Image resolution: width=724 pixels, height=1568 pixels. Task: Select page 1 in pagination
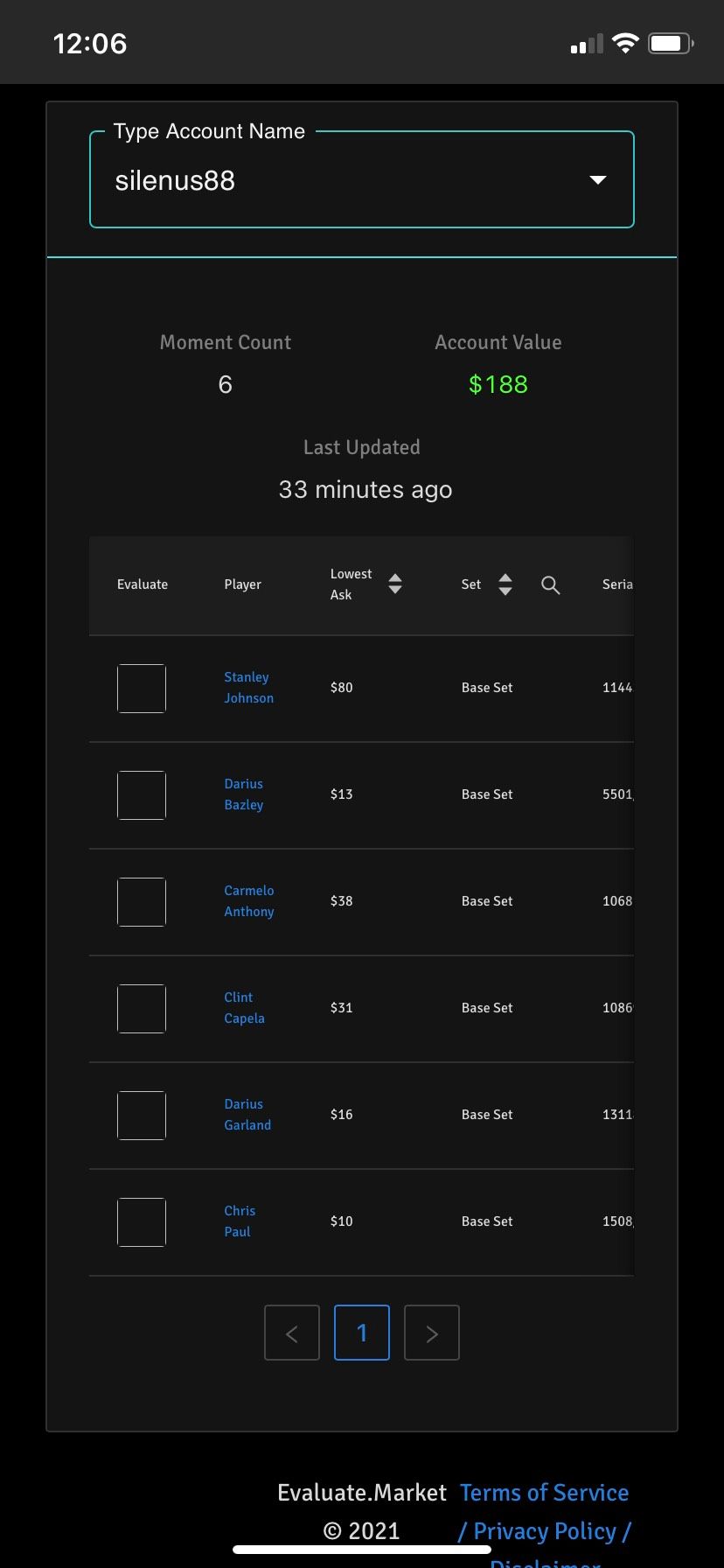(x=362, y=1333)
